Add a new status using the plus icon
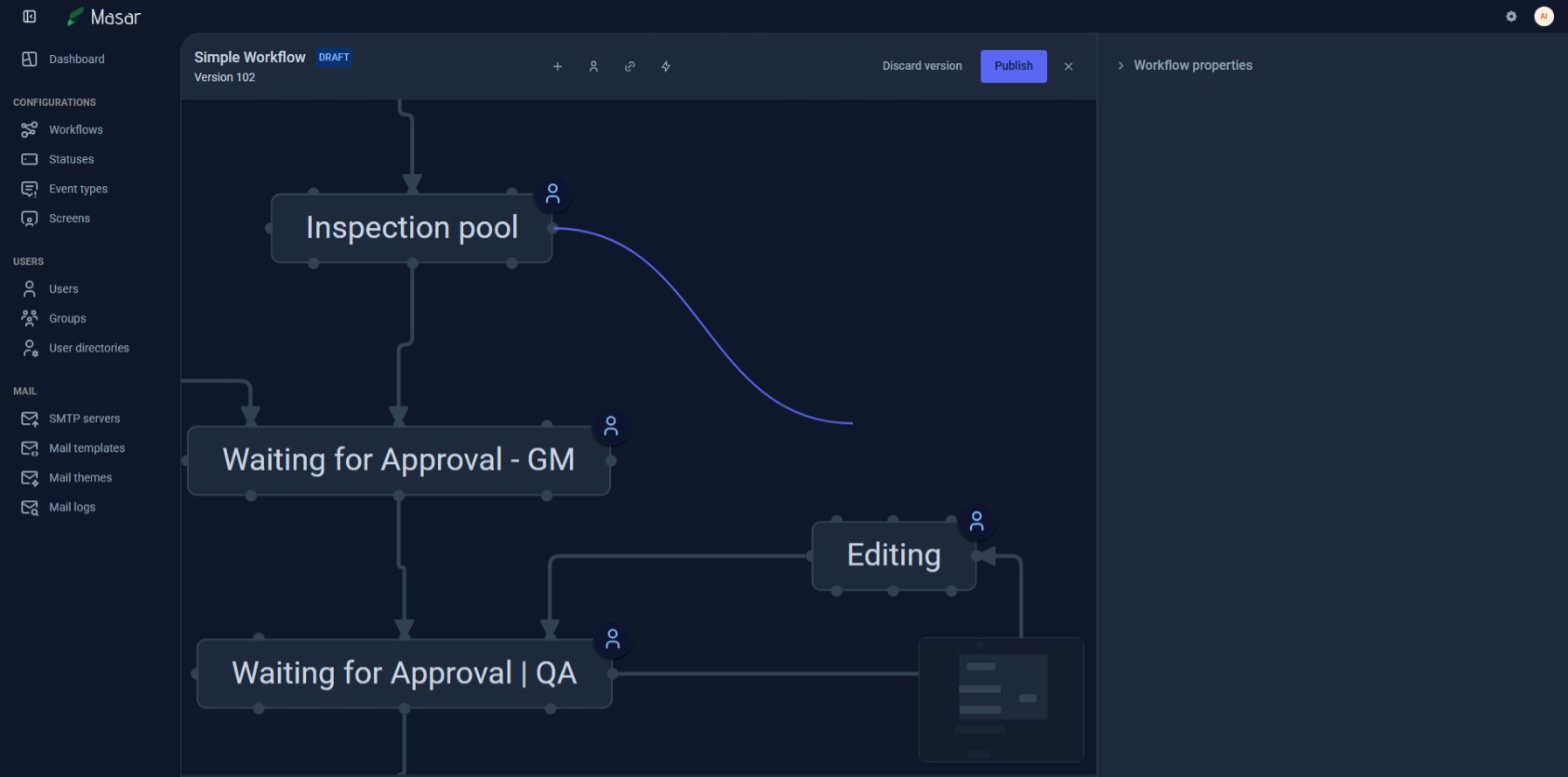1568x777 pixels. click(557, 66)
